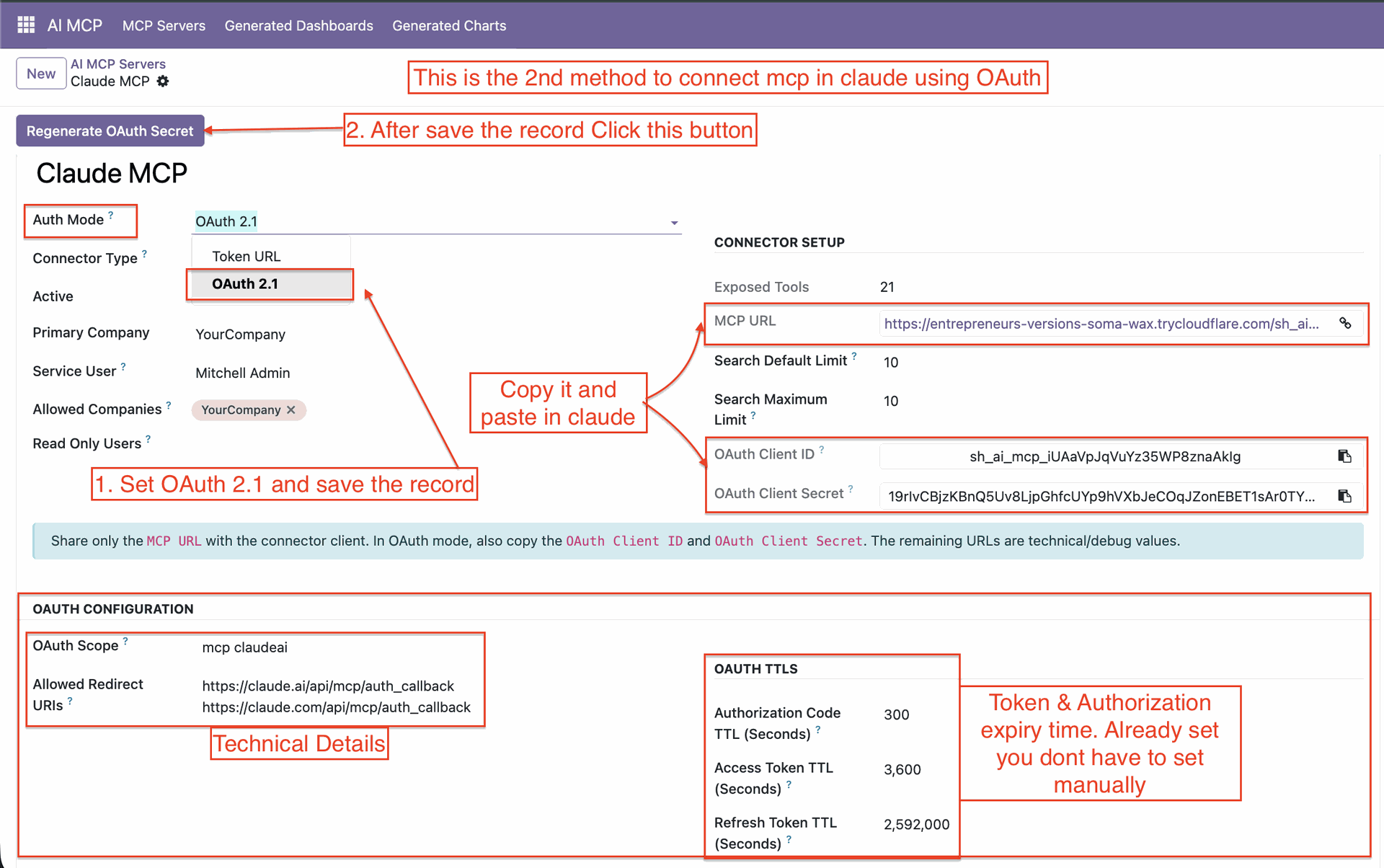Expand the Auth Mode dropdown arrow
Screen dimensions: 1384x868
tap(674, 223)
